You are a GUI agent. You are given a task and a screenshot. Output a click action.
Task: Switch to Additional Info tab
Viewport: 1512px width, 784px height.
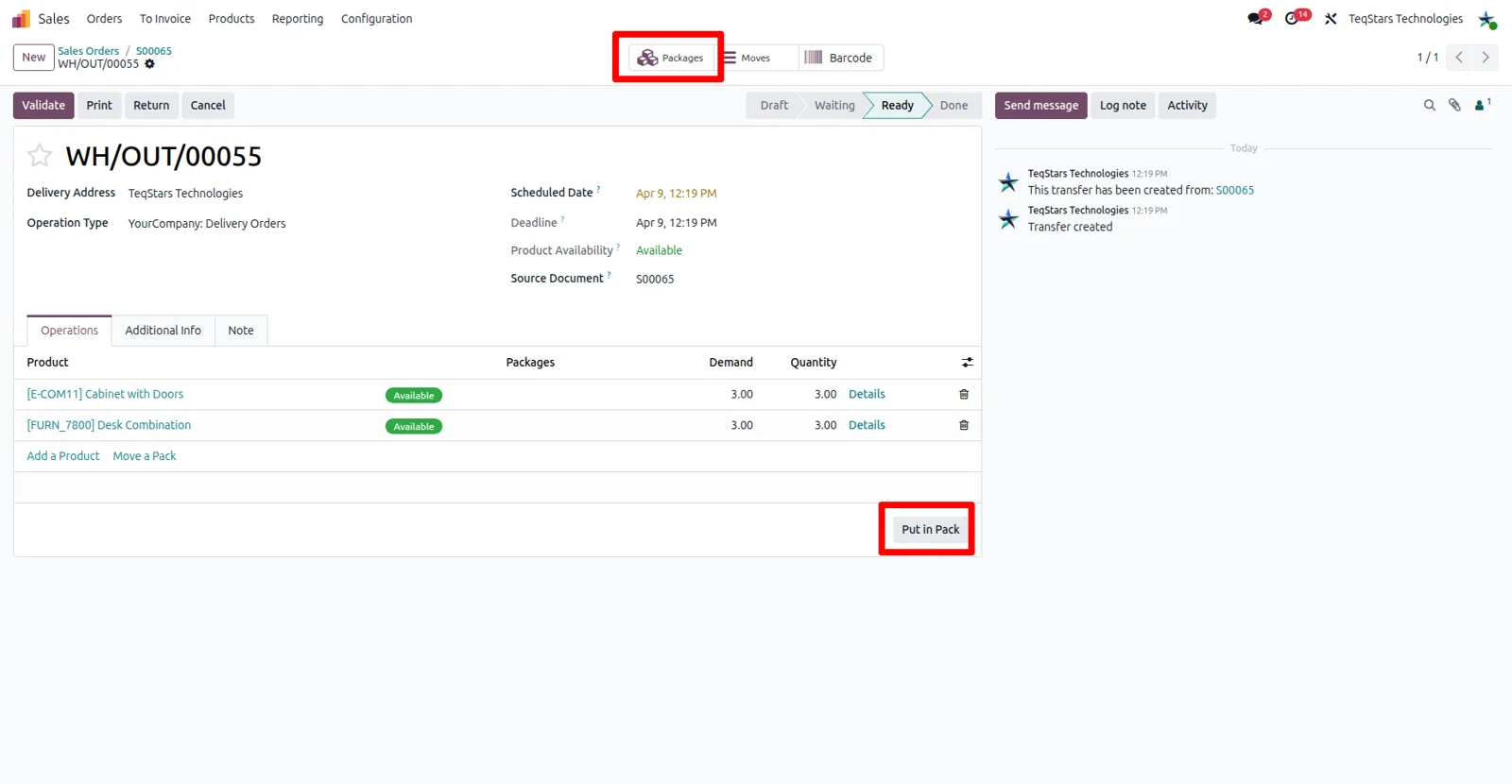163,331
